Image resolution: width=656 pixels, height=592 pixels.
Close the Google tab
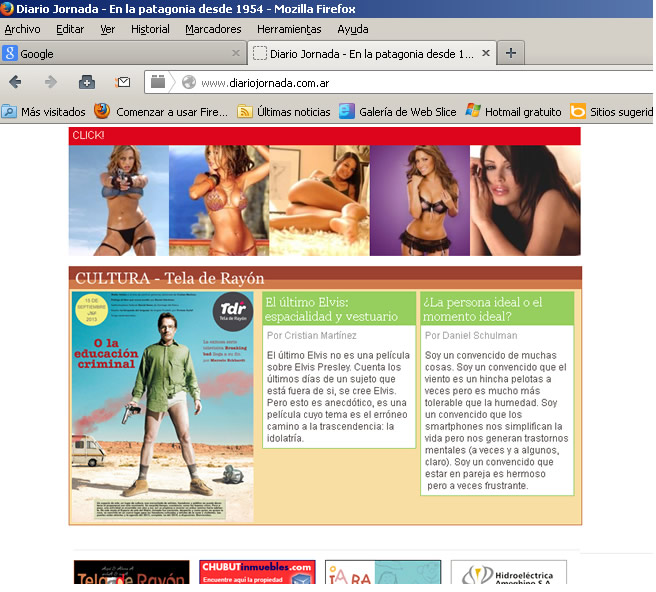(x=236, y=53)
